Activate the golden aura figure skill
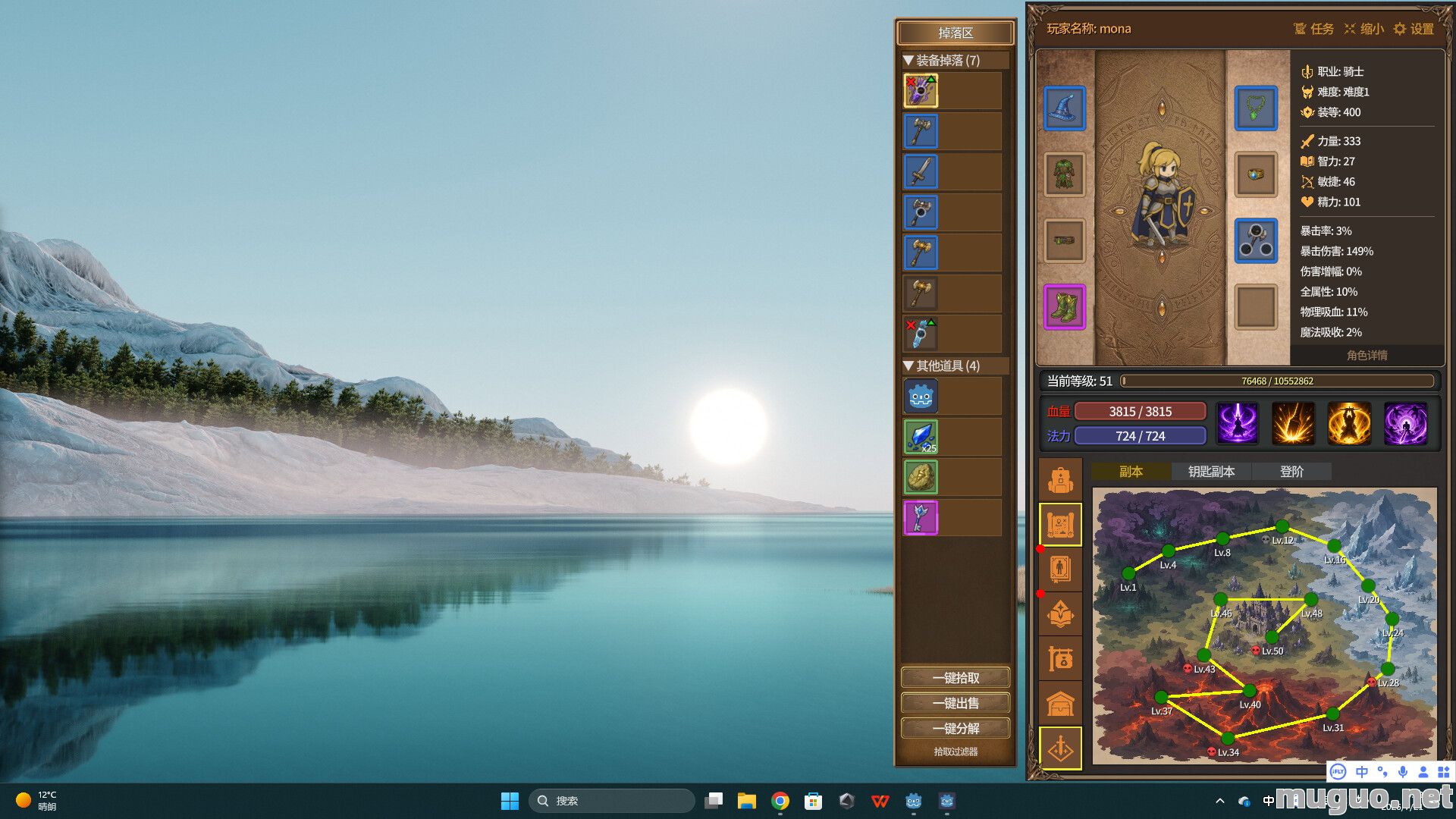 (1349, 423)
